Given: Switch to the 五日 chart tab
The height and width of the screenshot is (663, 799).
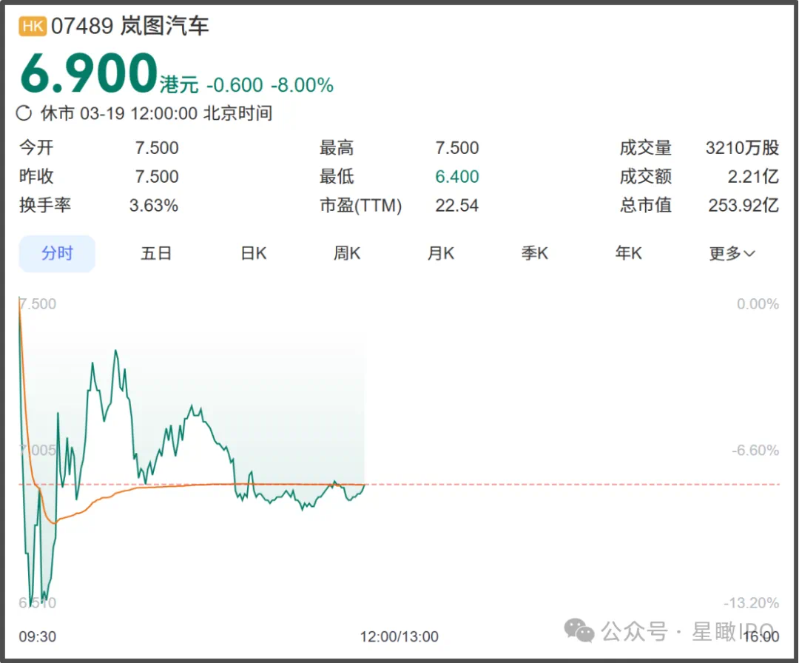Looking at the screenshot, I should coord(156,253).
